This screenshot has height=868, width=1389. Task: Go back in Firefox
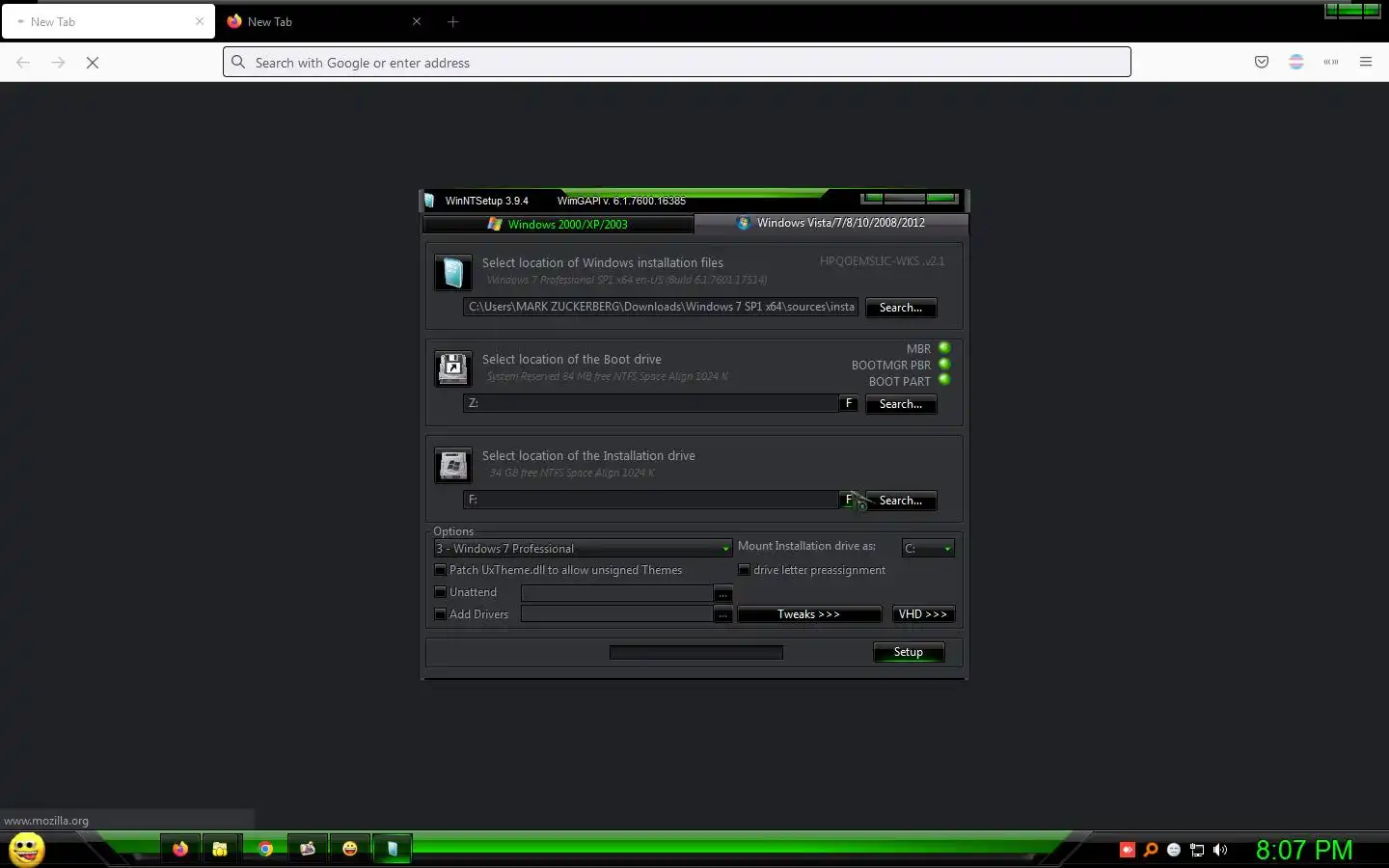point(23,62)
